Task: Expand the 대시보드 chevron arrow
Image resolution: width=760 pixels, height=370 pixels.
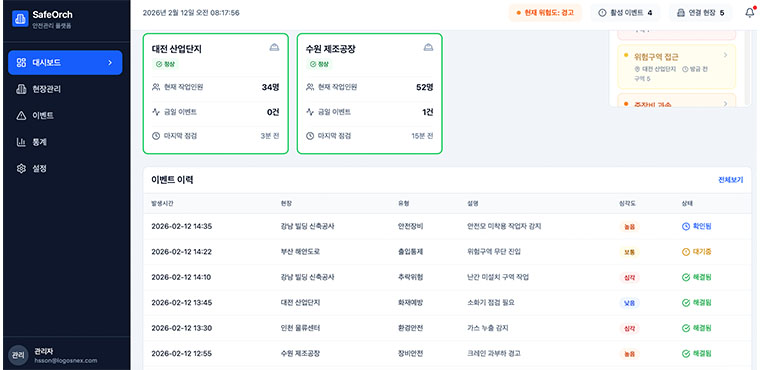Action: pyautogui.click(x=110, y=63)
